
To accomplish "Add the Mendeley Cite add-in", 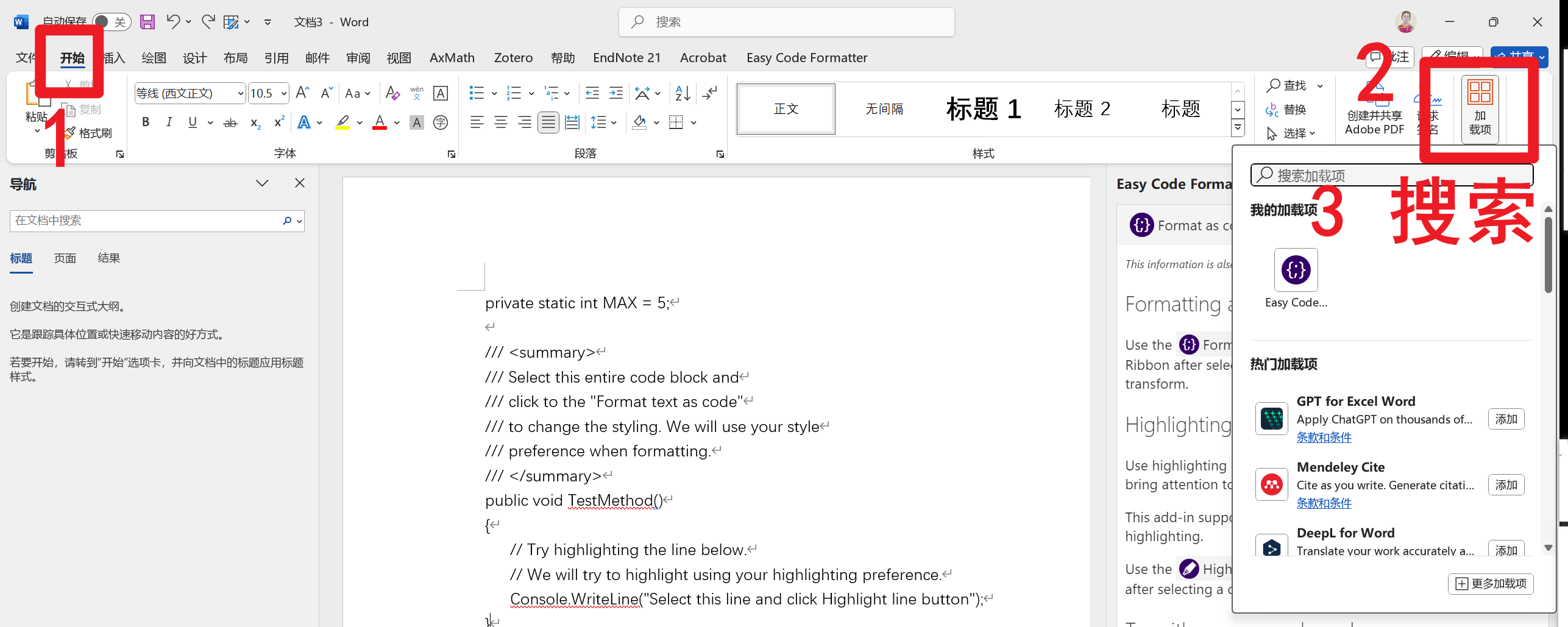I will [1506, 485].
